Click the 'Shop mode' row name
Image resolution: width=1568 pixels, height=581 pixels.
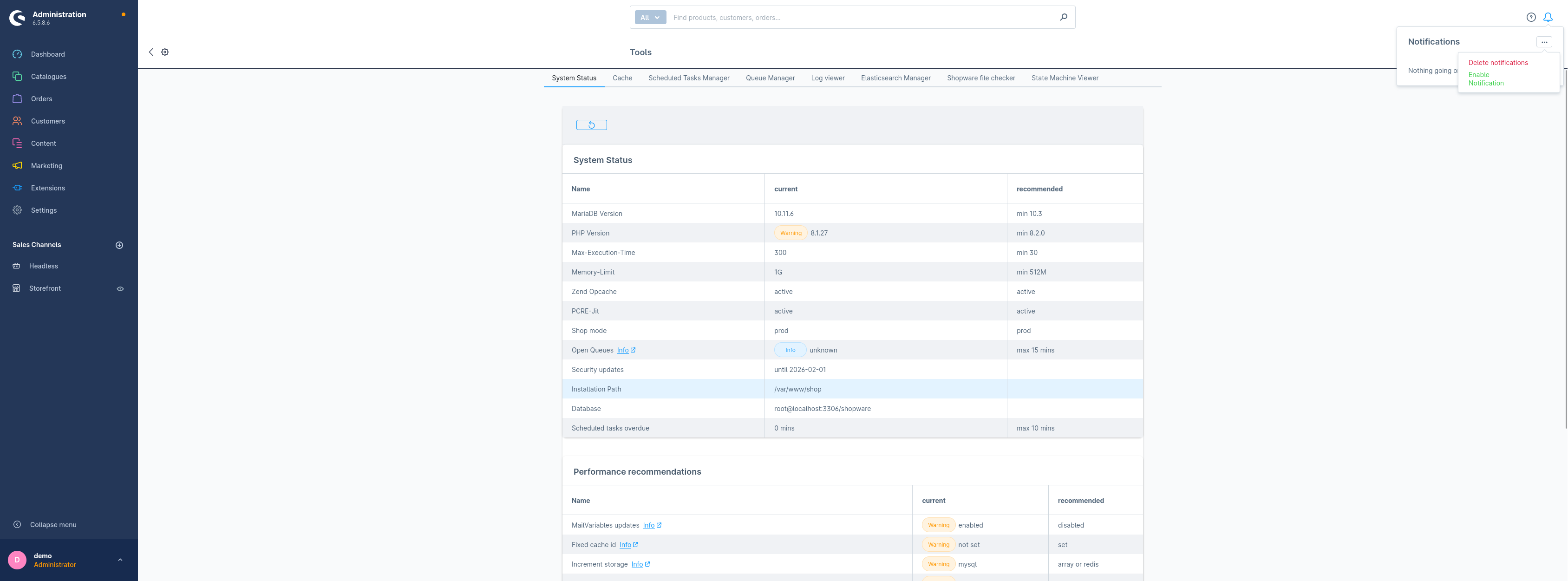coord(588,330)
